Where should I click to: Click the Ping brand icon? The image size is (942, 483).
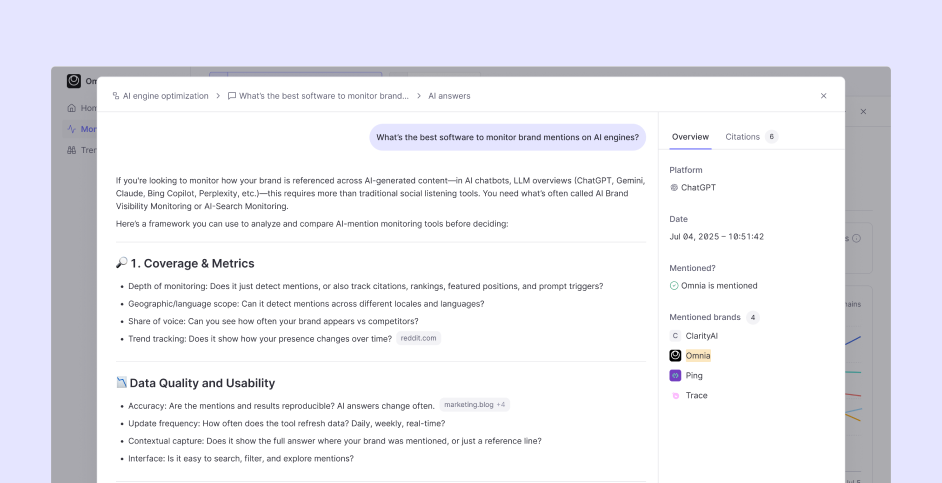[675, 375]
